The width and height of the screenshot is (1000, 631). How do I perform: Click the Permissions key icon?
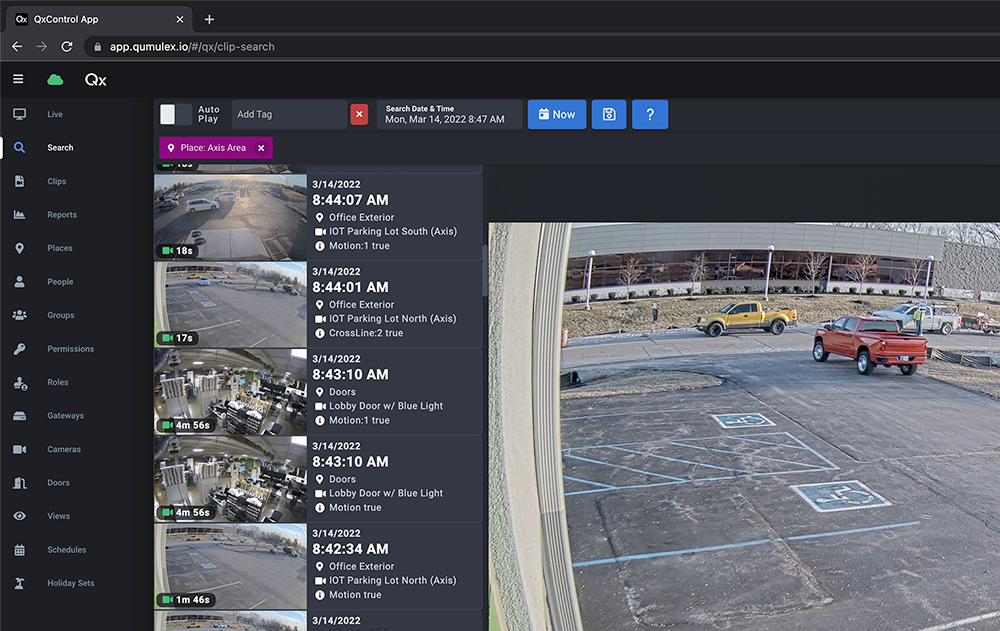click(x=20, y=349)
